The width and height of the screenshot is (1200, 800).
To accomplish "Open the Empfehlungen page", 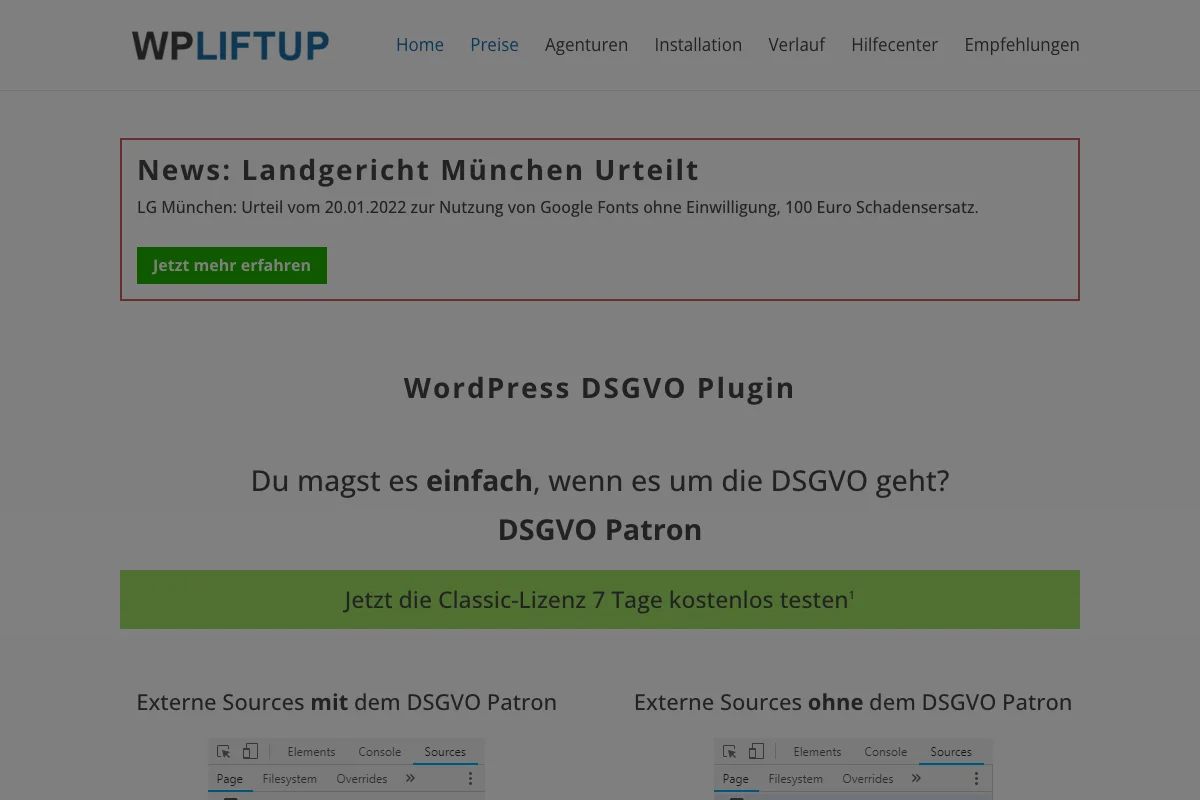I will (x=1022, y=45).
